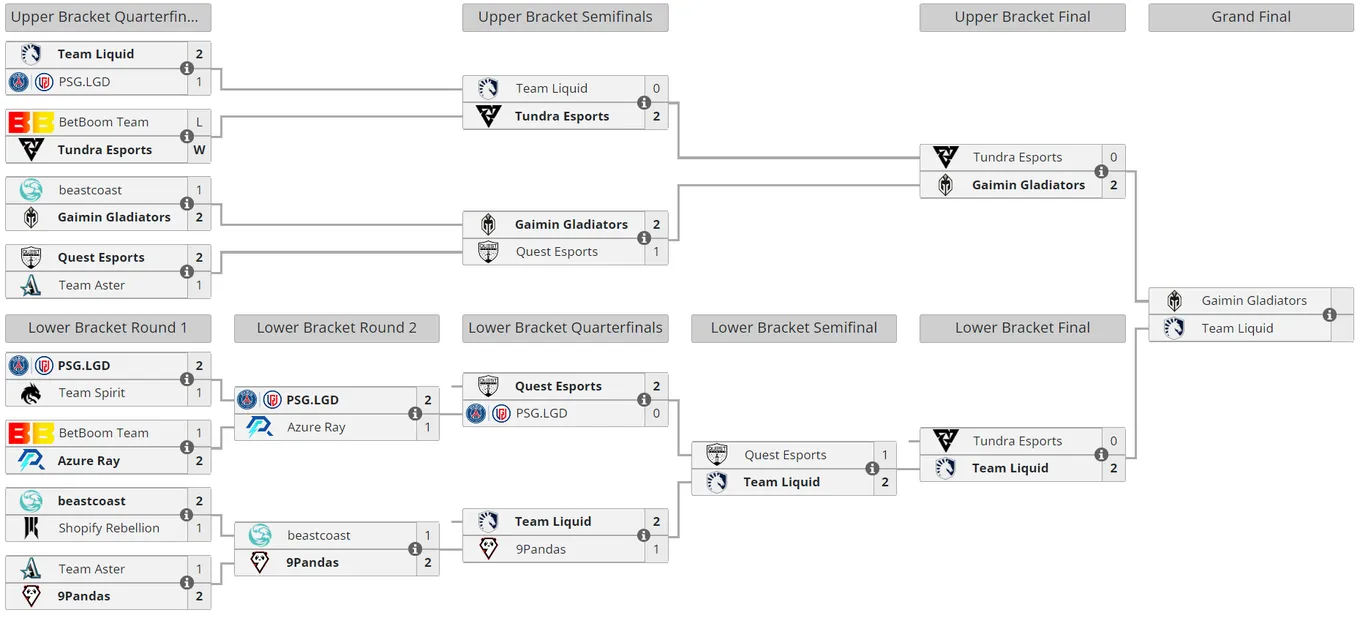The image size is (1360, 620).
Task: Open Team Aster link in Upper Quarterfinals
Action: (x=92, y=285)
